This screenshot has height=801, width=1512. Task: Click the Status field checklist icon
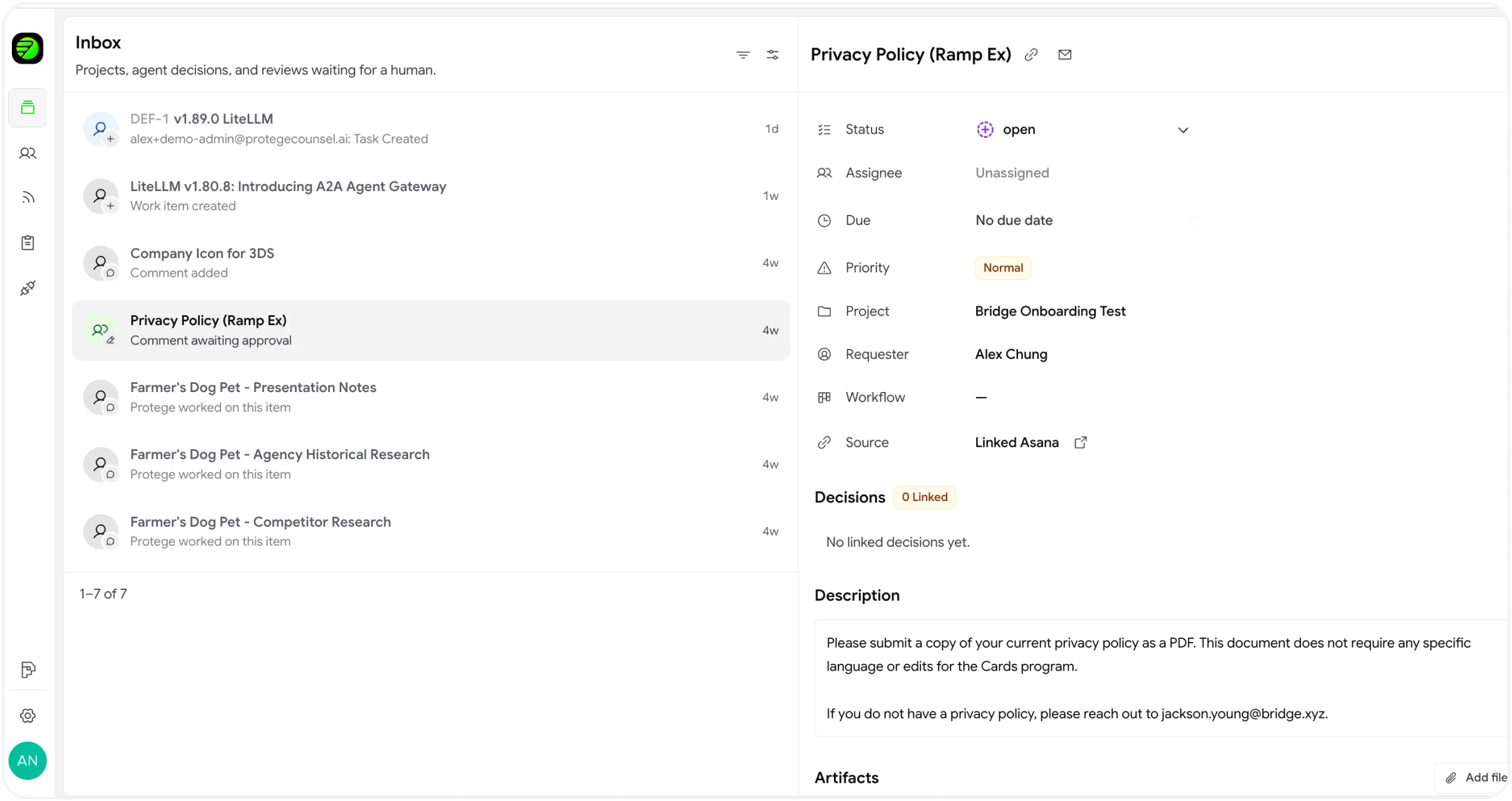click(825, 130)
